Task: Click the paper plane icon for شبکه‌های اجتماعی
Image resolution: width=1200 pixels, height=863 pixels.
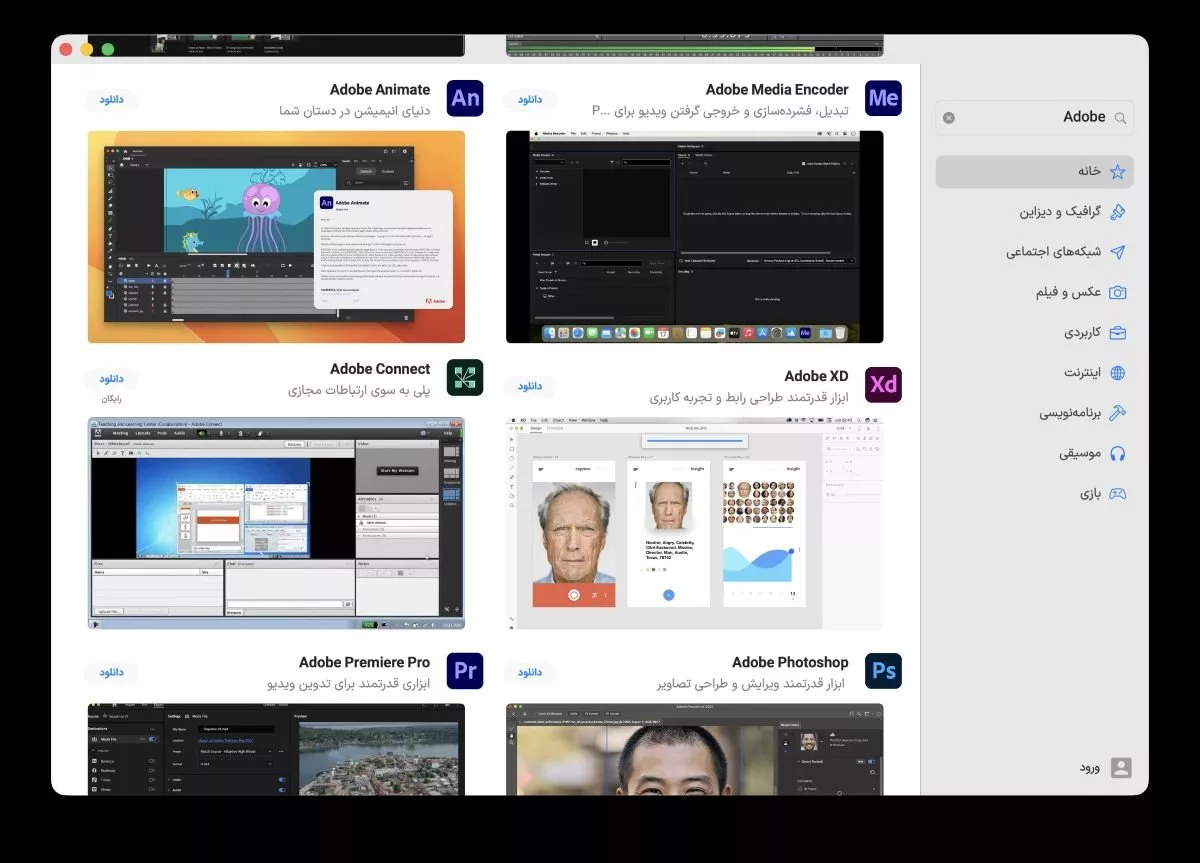Action: pos(1118,252)
